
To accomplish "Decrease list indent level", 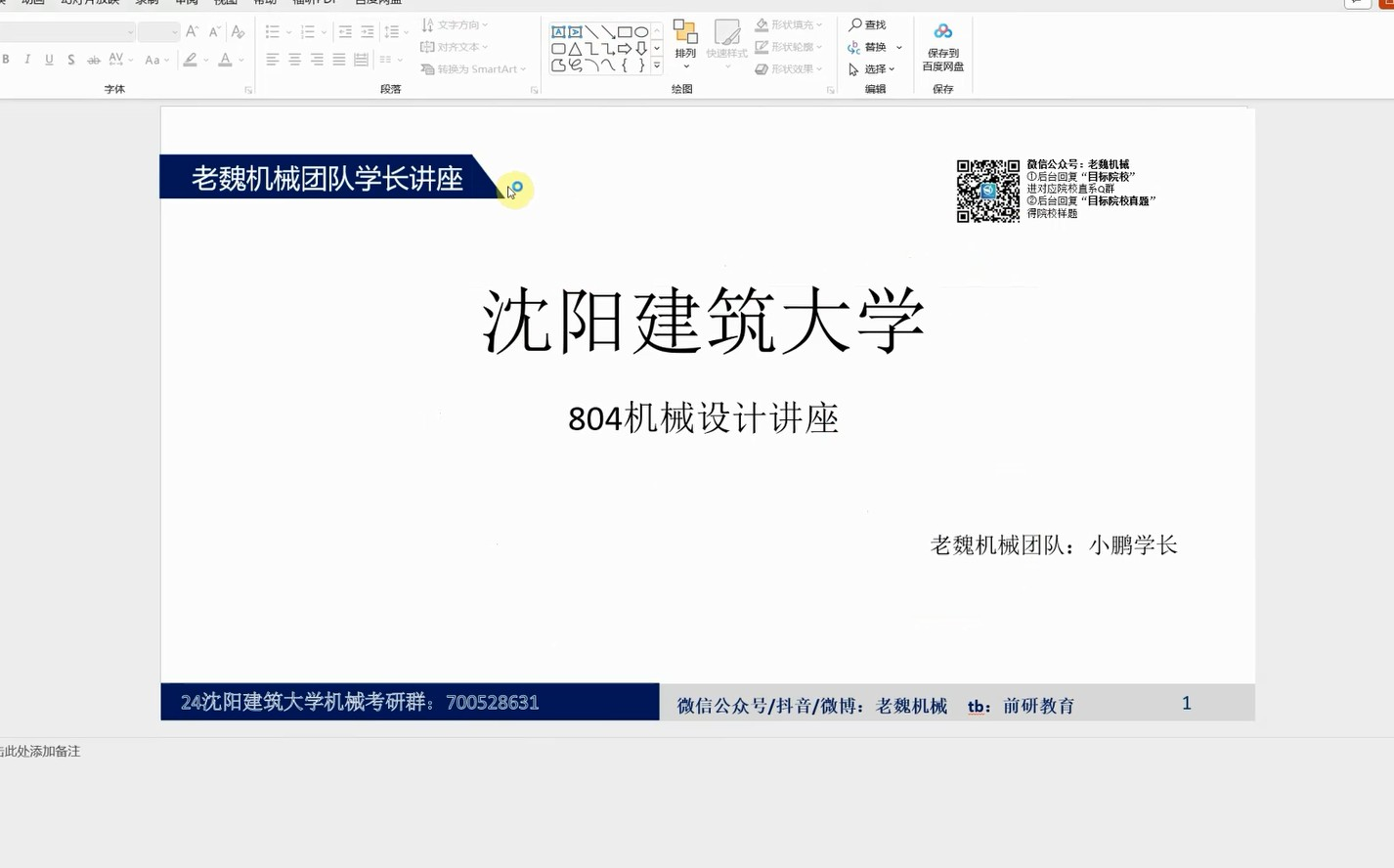I will (x=345, y=32).
